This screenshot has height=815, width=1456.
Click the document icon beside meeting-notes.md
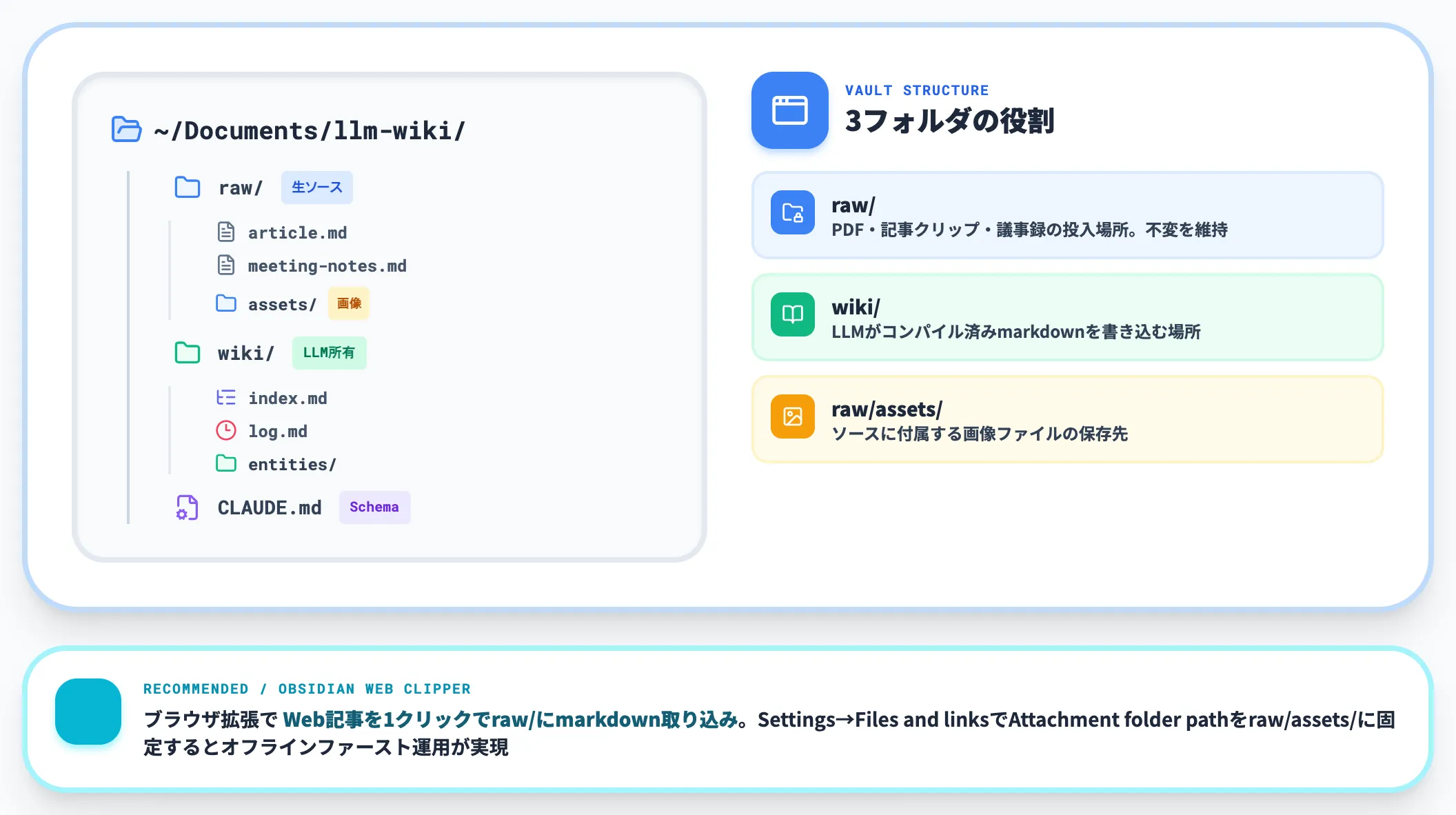click(226, 265)
